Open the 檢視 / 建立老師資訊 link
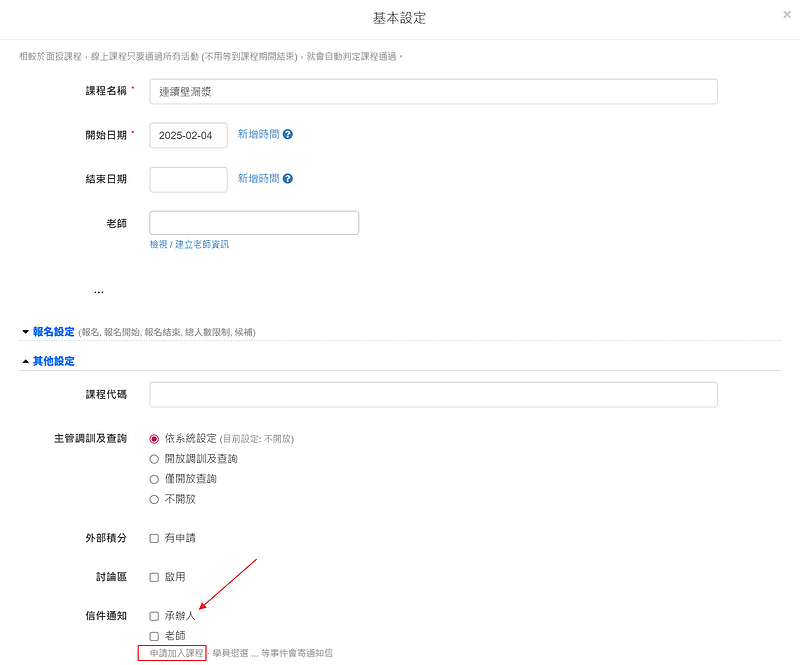The height and width of the screenshot is (665, 800). (189, 244)
